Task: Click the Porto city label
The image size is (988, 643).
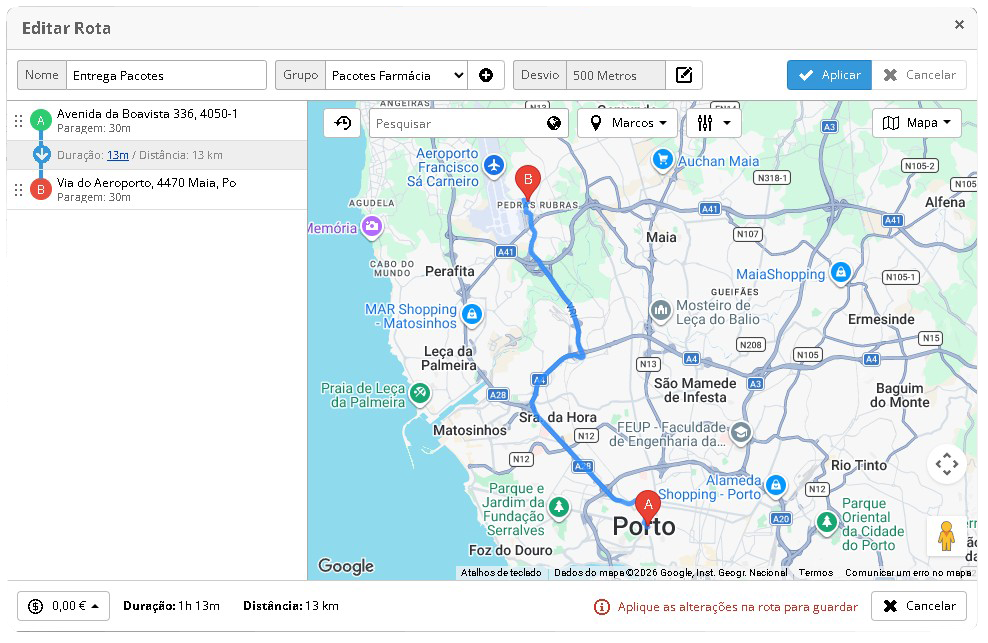Action: tap(644, 527)
